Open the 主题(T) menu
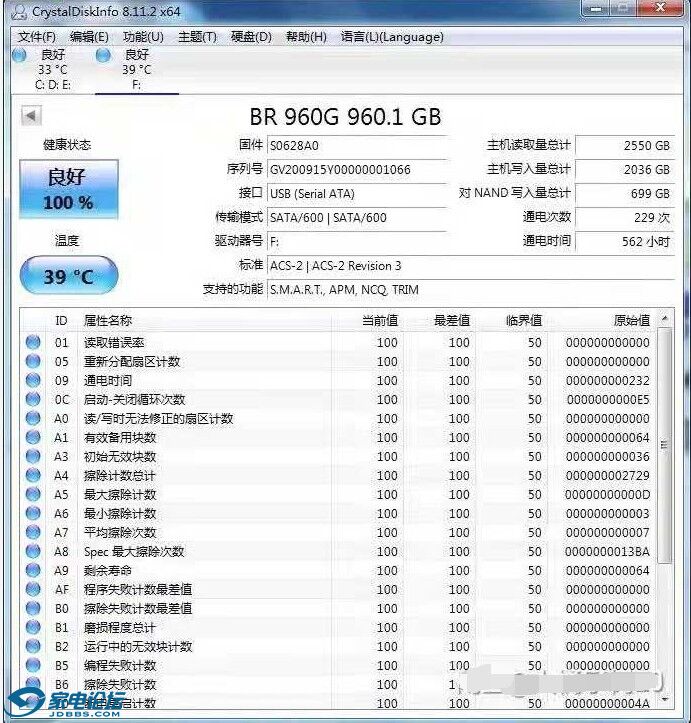The image size is (691, 723). tap(197, 36)
